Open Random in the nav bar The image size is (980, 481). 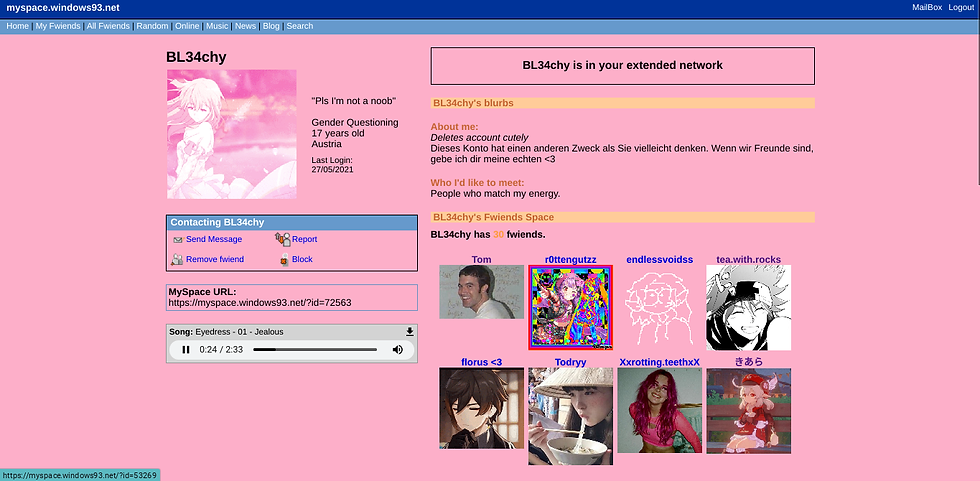(152, 26)
